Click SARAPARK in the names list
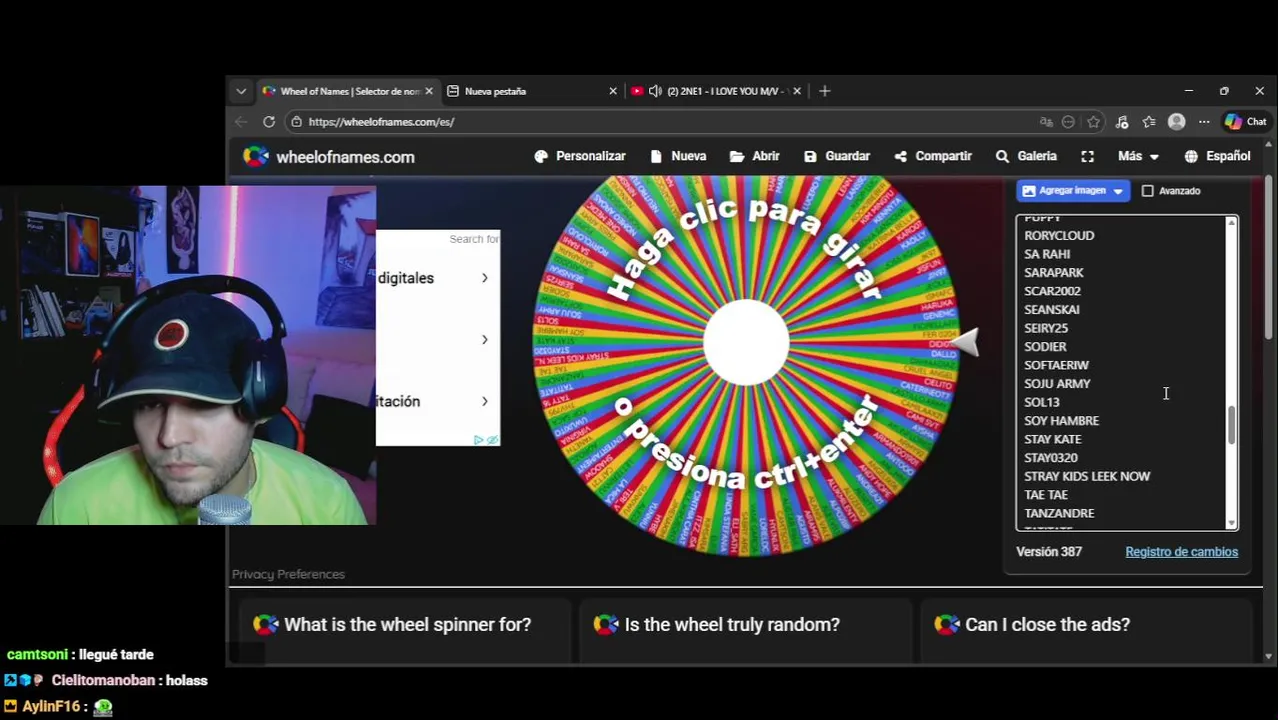The width and height of the screenshot is (1278, 720). coord(1054,272)
